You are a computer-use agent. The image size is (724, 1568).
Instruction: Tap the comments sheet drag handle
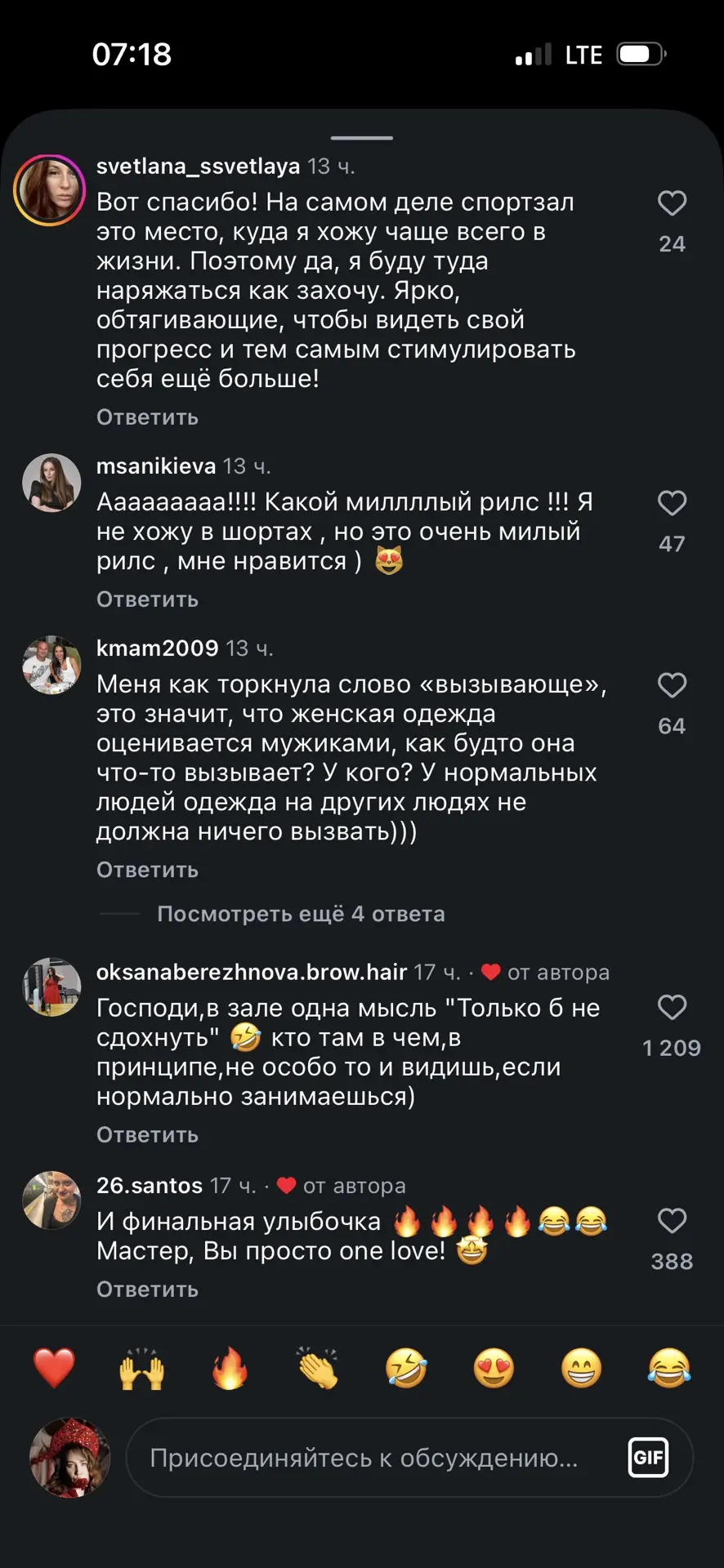[362, 138]
